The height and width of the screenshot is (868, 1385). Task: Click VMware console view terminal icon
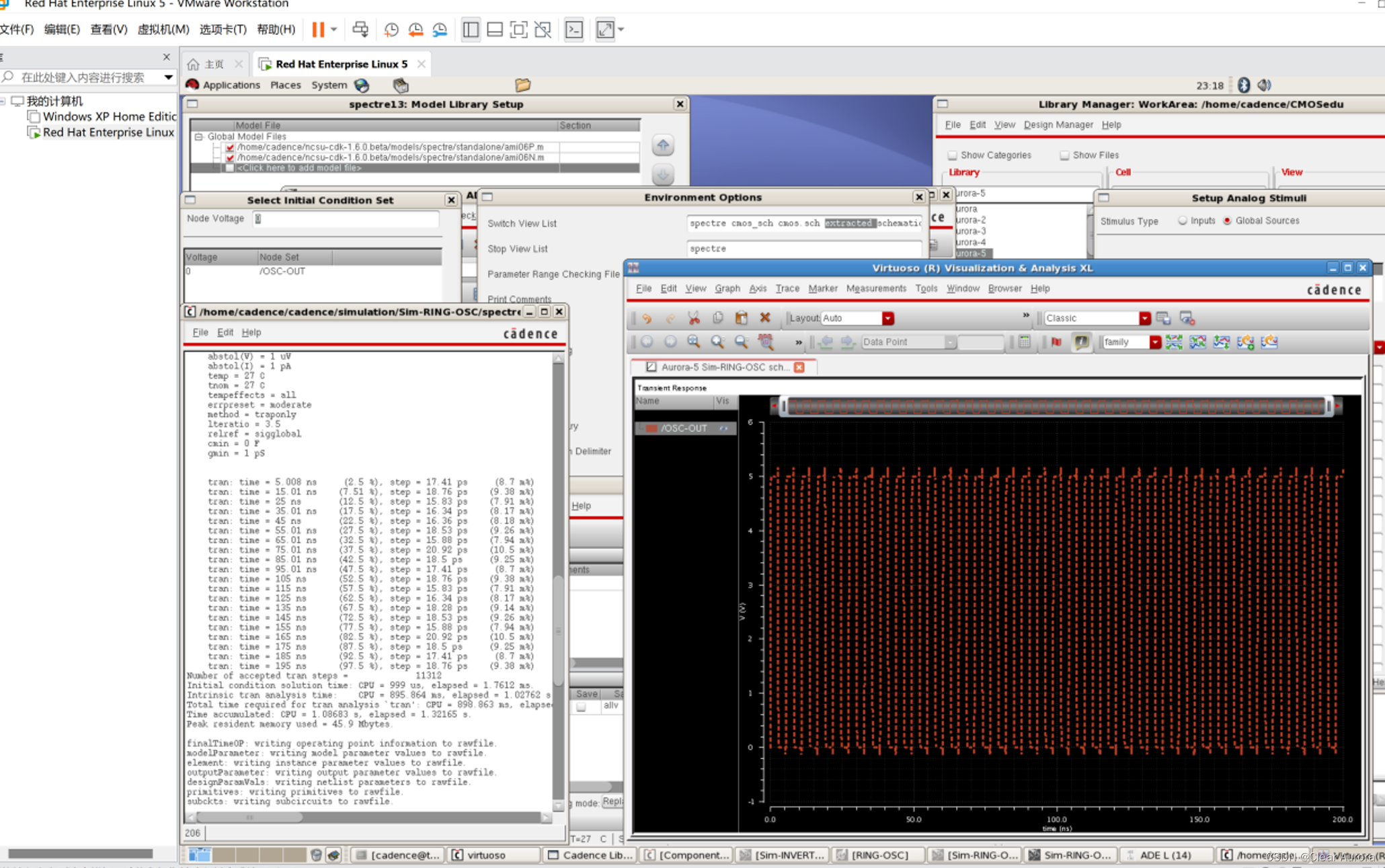coord(573,29)
